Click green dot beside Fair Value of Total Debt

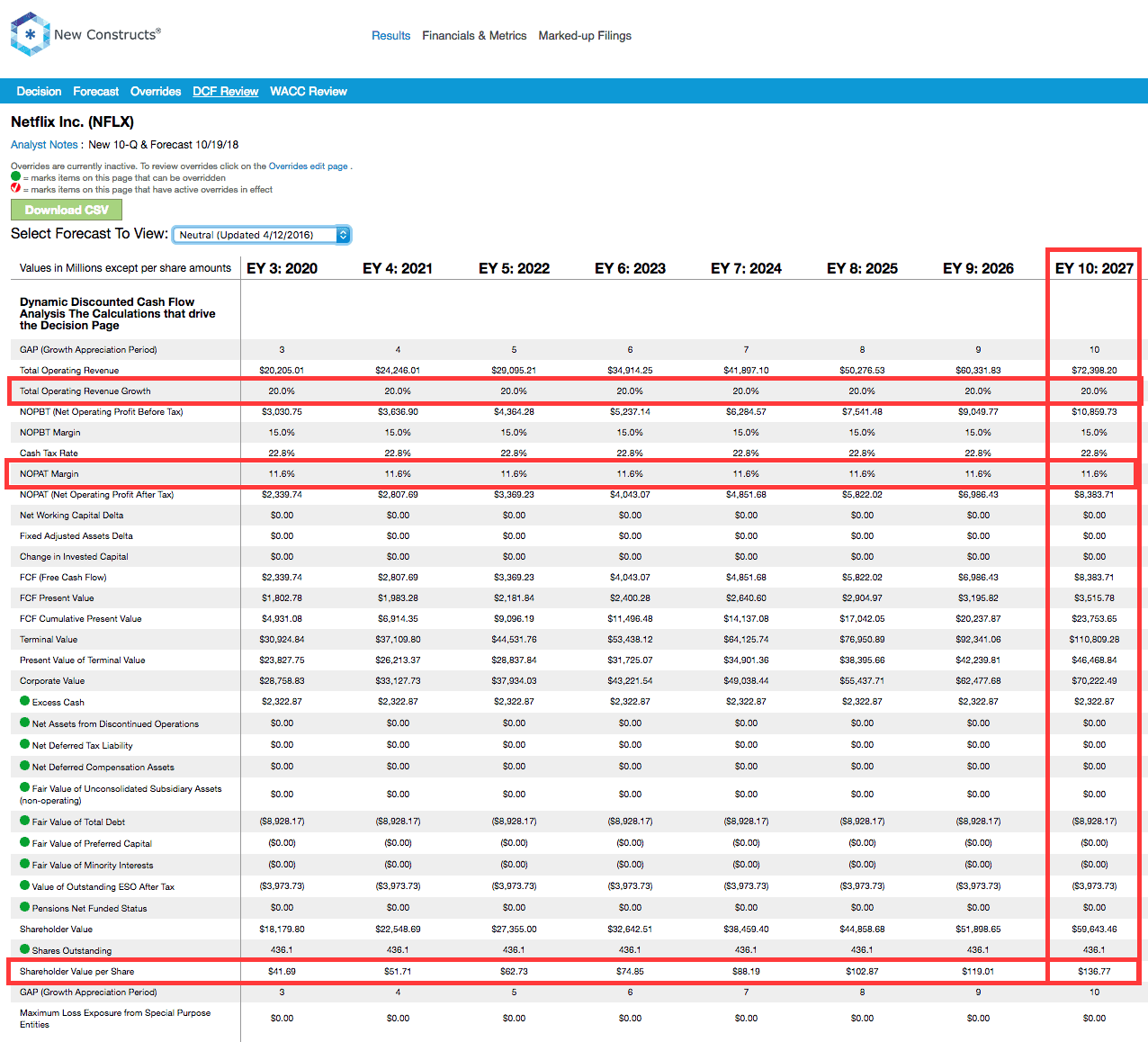pyautogui.click(x=25, y=821)
